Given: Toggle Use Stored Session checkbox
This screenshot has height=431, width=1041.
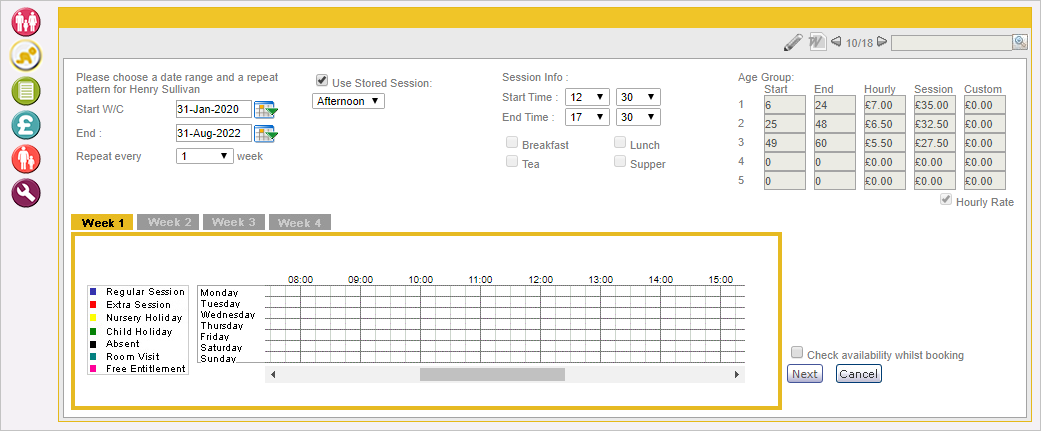Looking at the screenshot, I should coord(322,80).
